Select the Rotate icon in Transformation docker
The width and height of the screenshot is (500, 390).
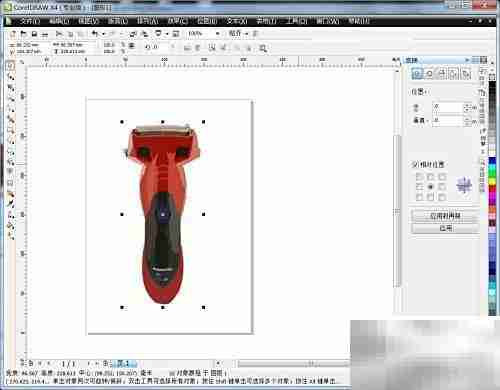click(429, 74)
